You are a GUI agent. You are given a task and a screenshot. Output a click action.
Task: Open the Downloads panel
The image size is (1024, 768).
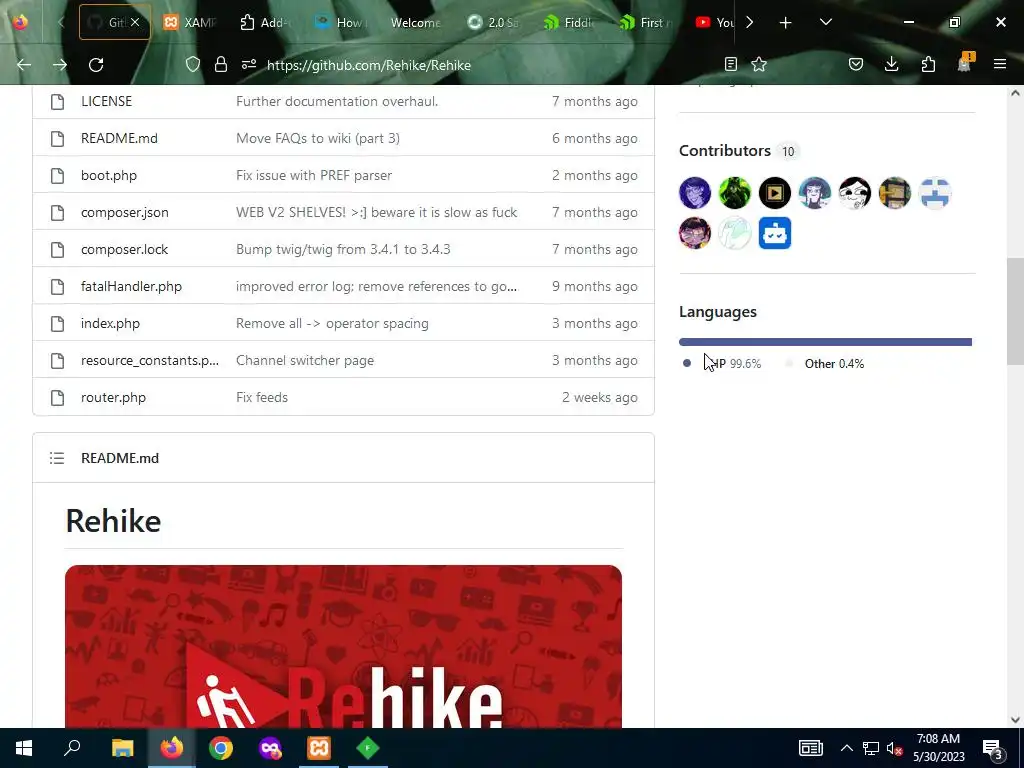891,64
